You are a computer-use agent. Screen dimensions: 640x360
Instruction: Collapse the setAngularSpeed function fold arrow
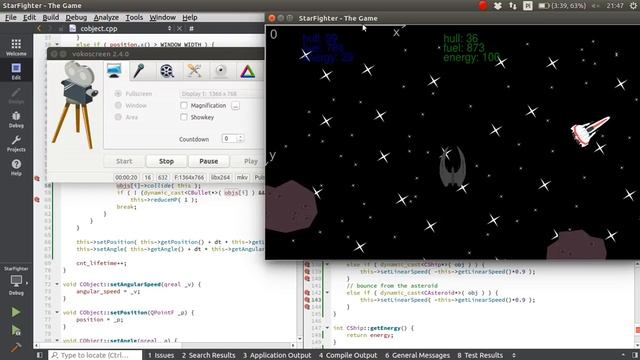pos(57,284)
